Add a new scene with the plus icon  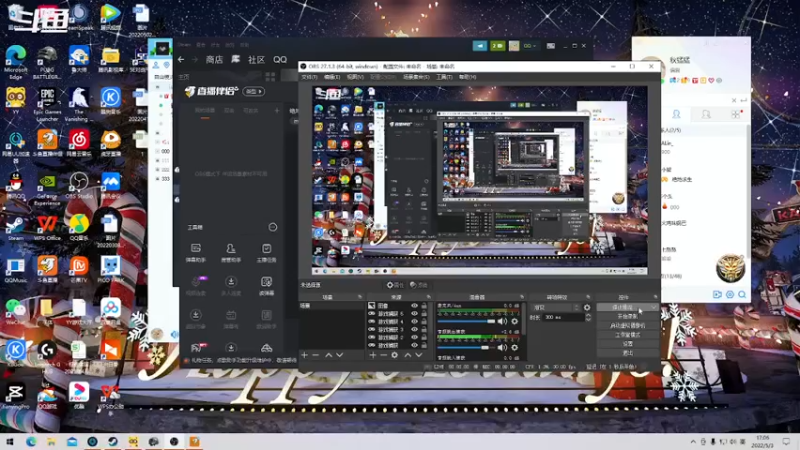[x=305, y=355]
